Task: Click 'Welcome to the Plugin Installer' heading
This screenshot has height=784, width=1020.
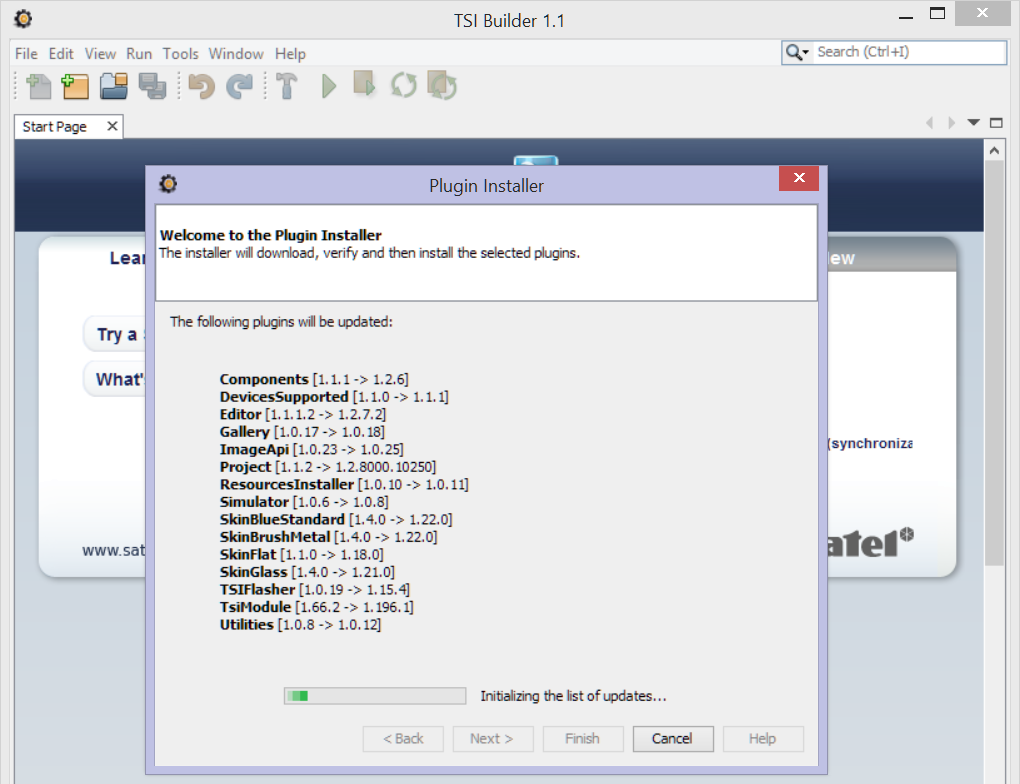Action: pyautogui.click(x=271, y=235)
